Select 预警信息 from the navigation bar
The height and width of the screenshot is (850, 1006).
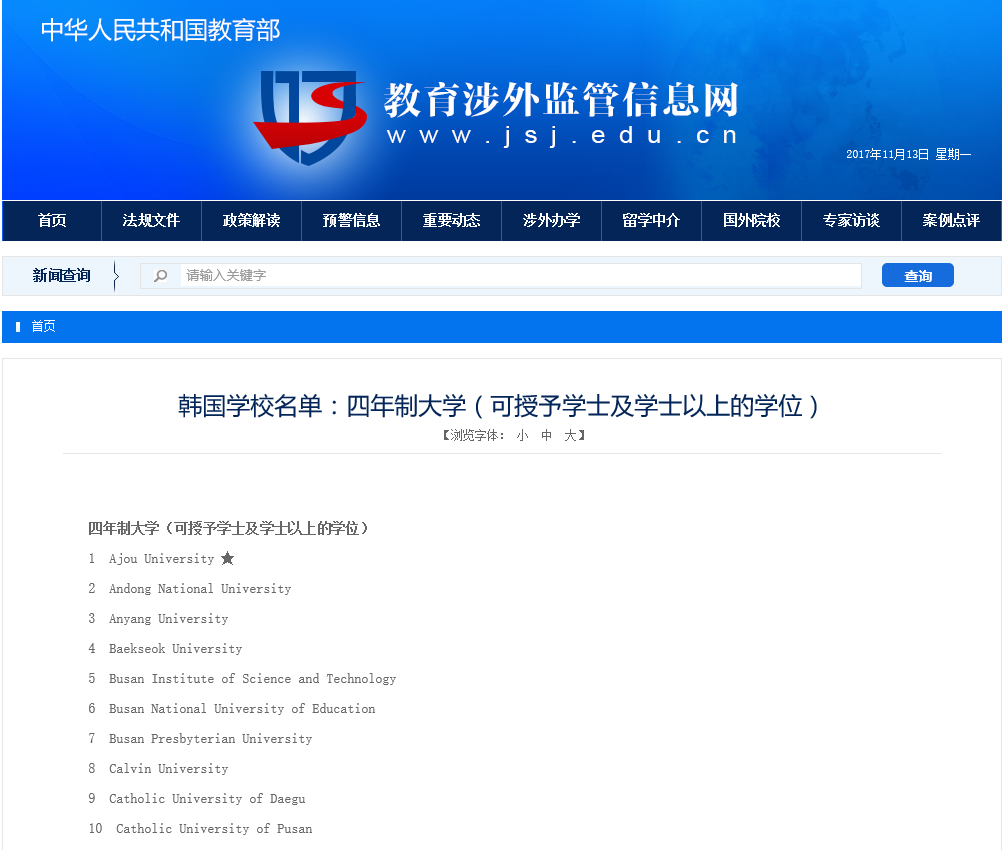tap(352, 221)
